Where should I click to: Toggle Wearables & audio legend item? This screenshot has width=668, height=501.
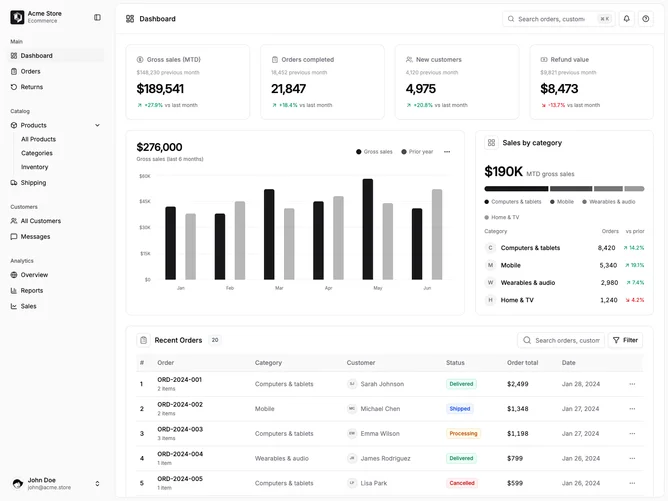coord(609,202)
